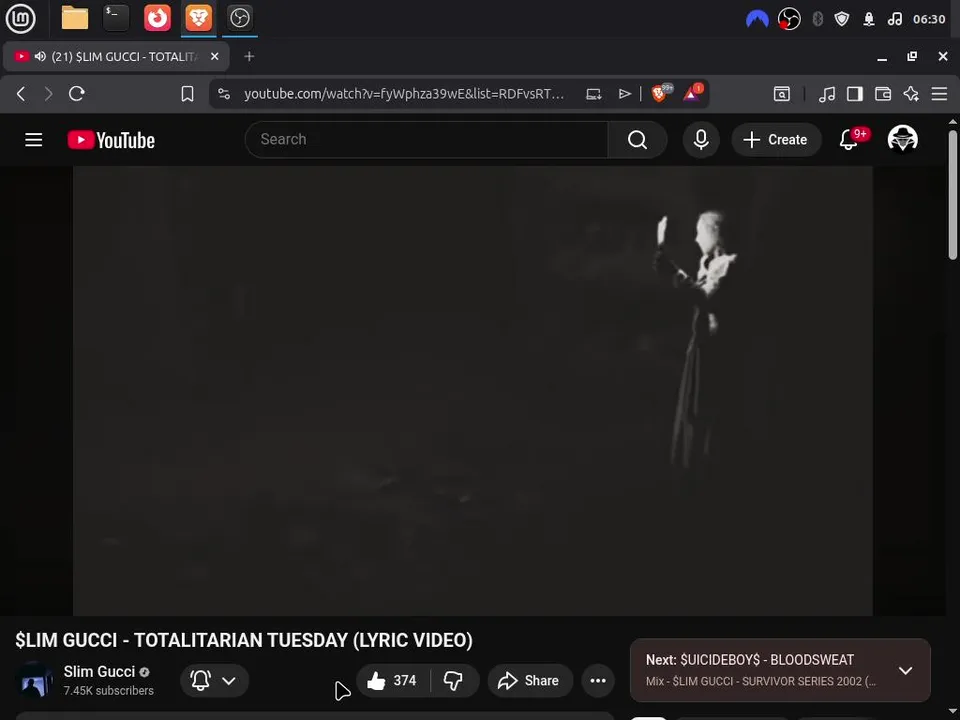The image size is (960, 720).
Task: Click the video player frame
Action: (x=473, y=391)
